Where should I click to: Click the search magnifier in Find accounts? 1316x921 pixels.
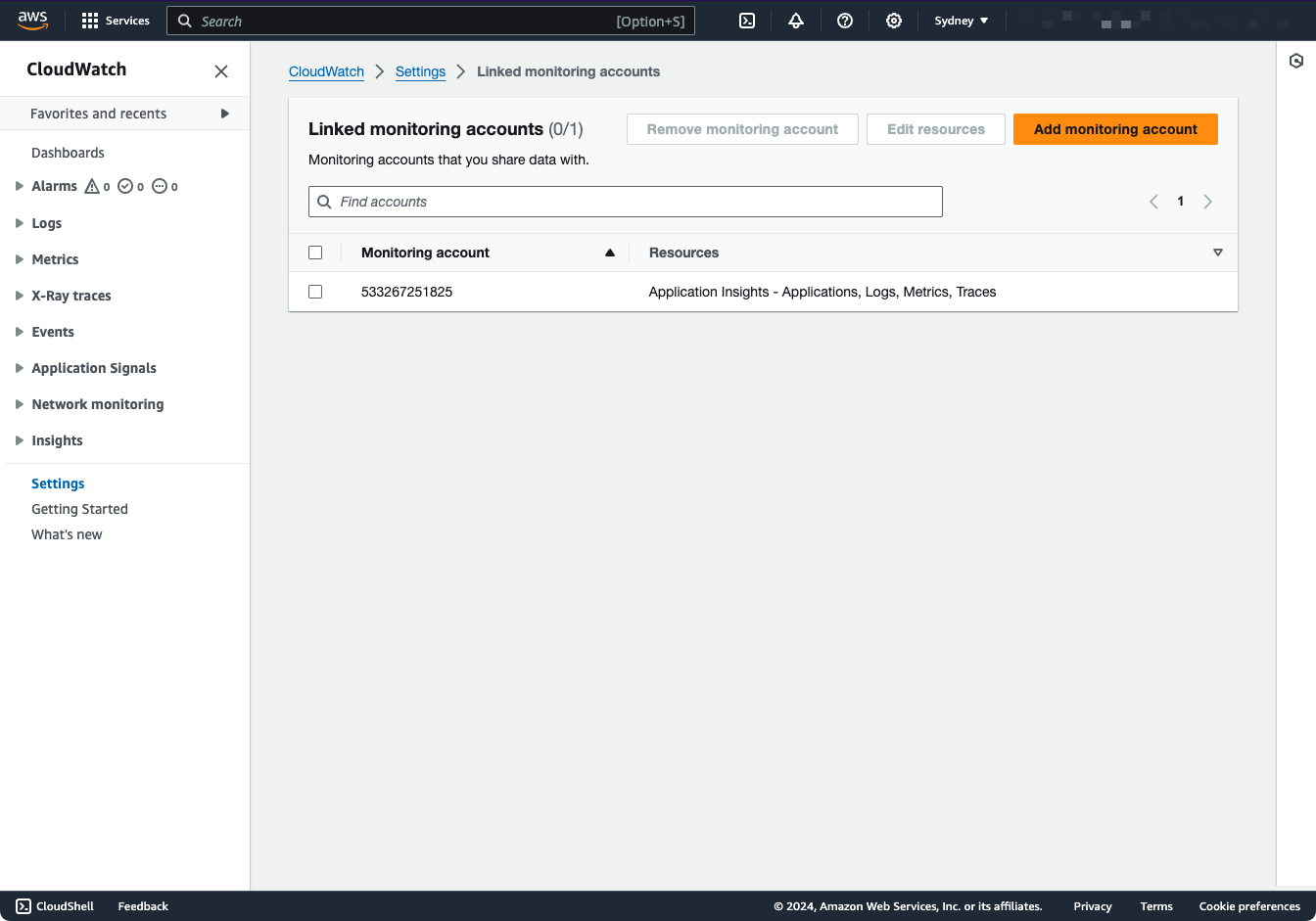[324, 202]
